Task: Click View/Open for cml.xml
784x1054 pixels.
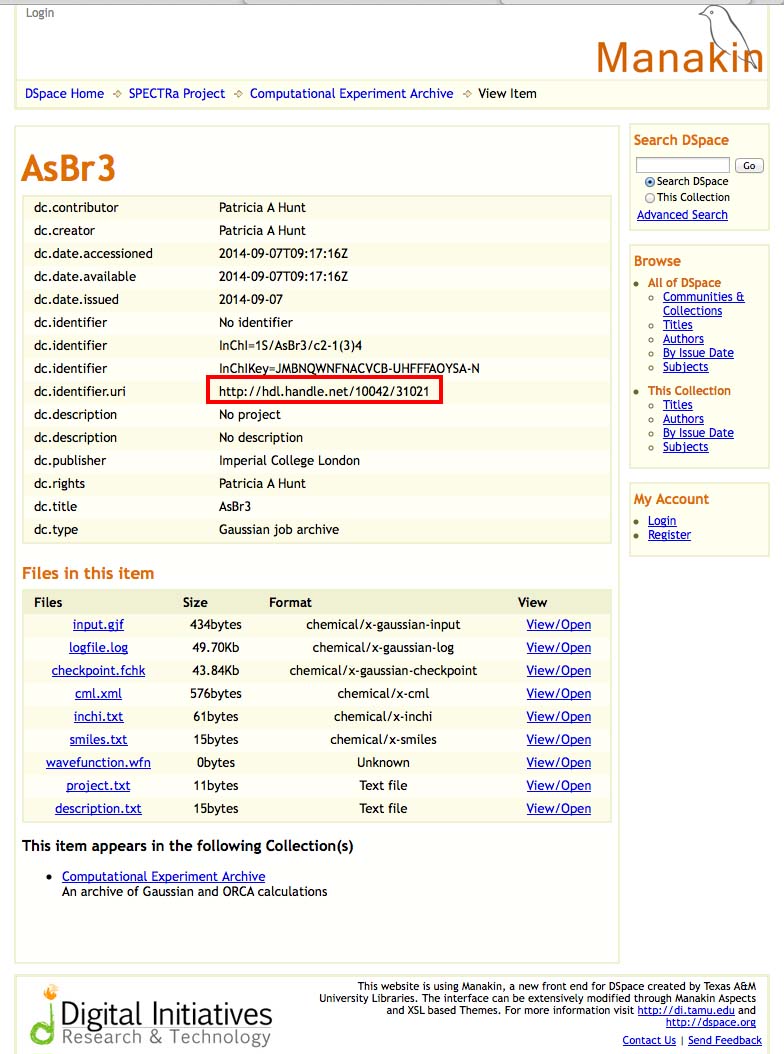Action: 558,694
